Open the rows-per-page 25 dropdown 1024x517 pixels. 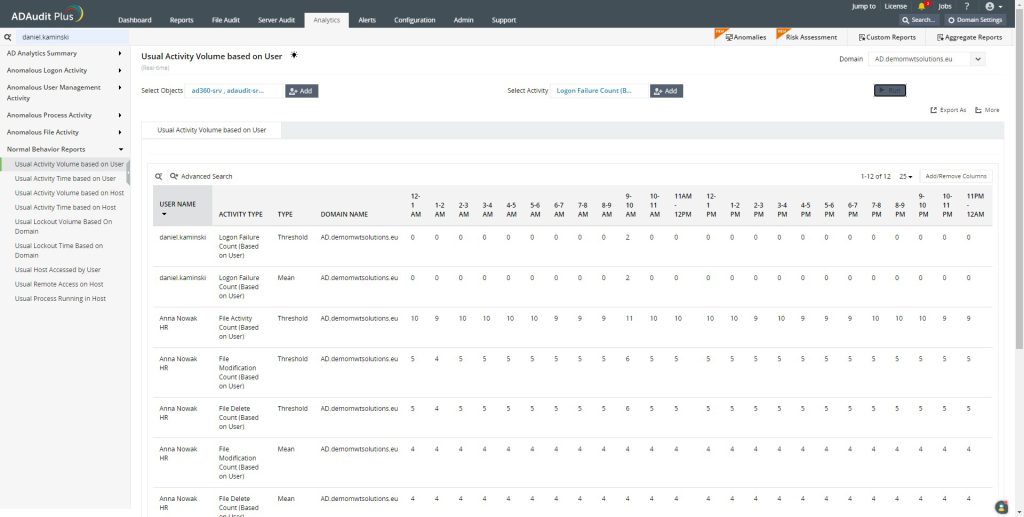[906, 176]
